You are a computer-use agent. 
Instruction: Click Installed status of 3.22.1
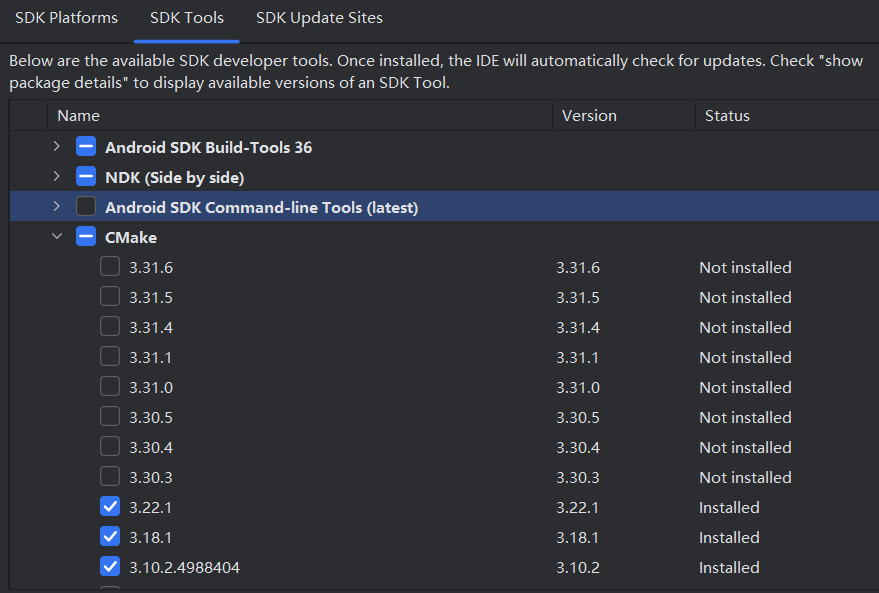[729, 508]
